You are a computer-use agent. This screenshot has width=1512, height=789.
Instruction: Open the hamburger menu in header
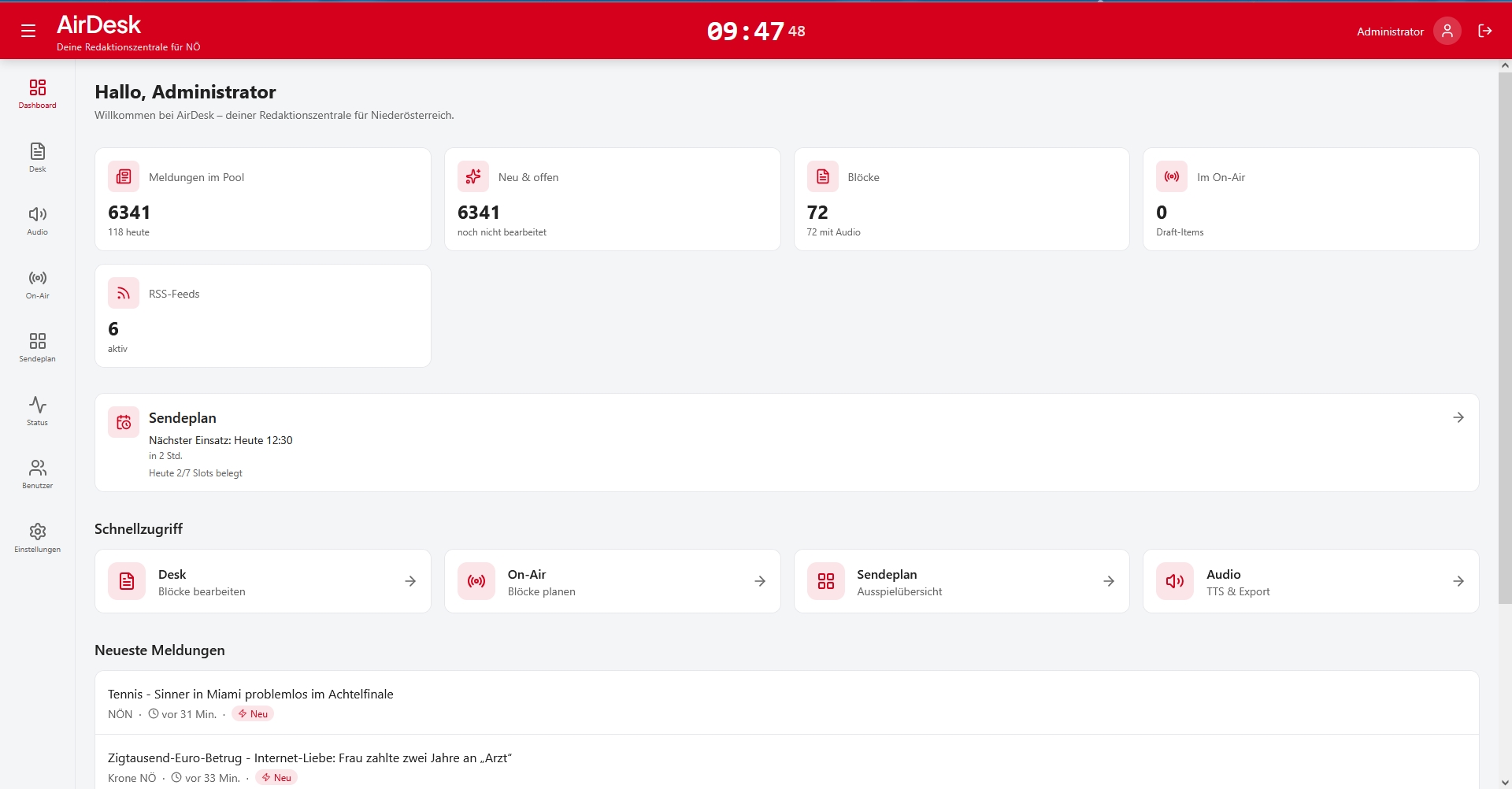28,31
